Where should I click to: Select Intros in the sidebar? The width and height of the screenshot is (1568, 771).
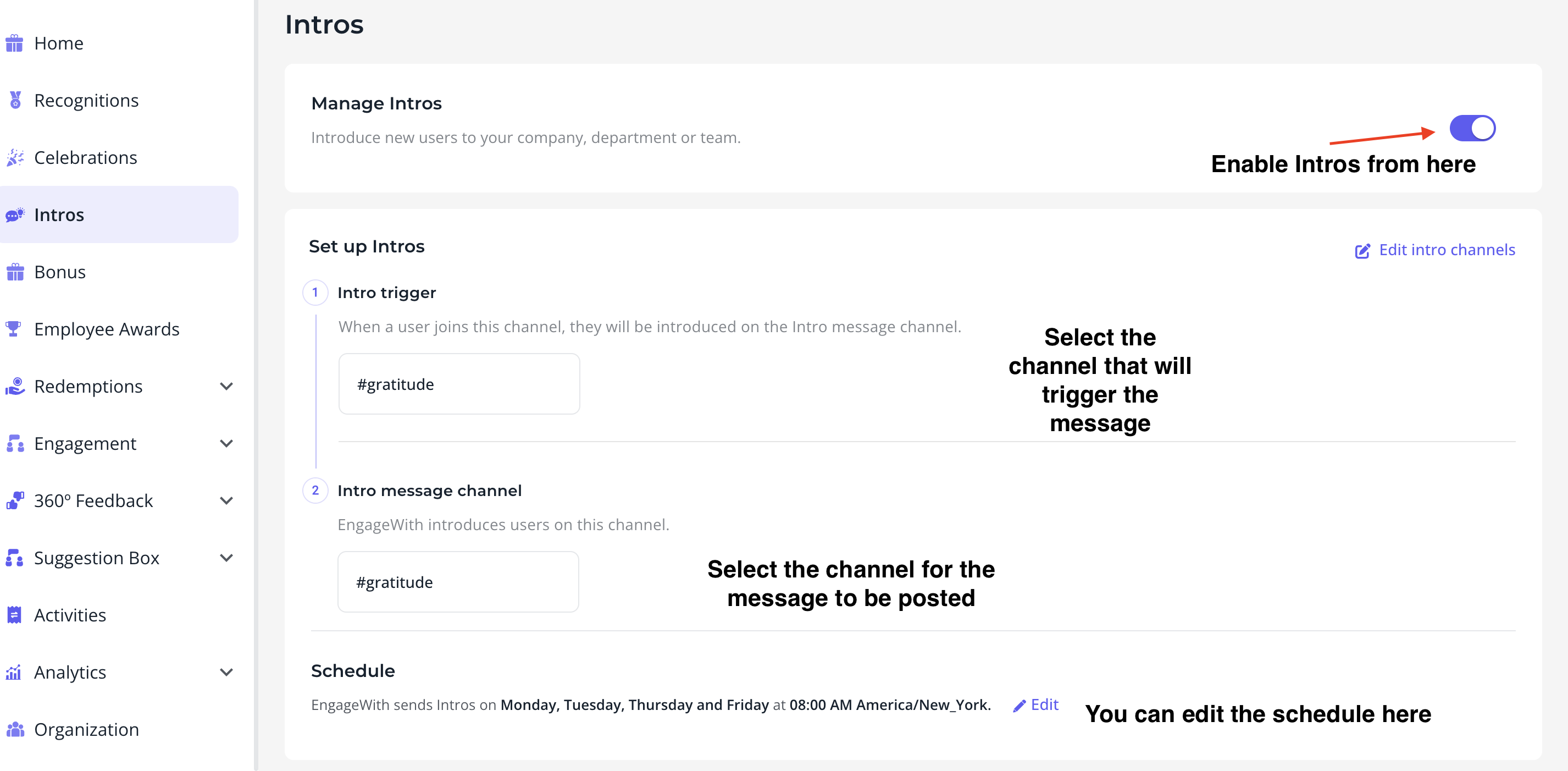coord(119,215)
